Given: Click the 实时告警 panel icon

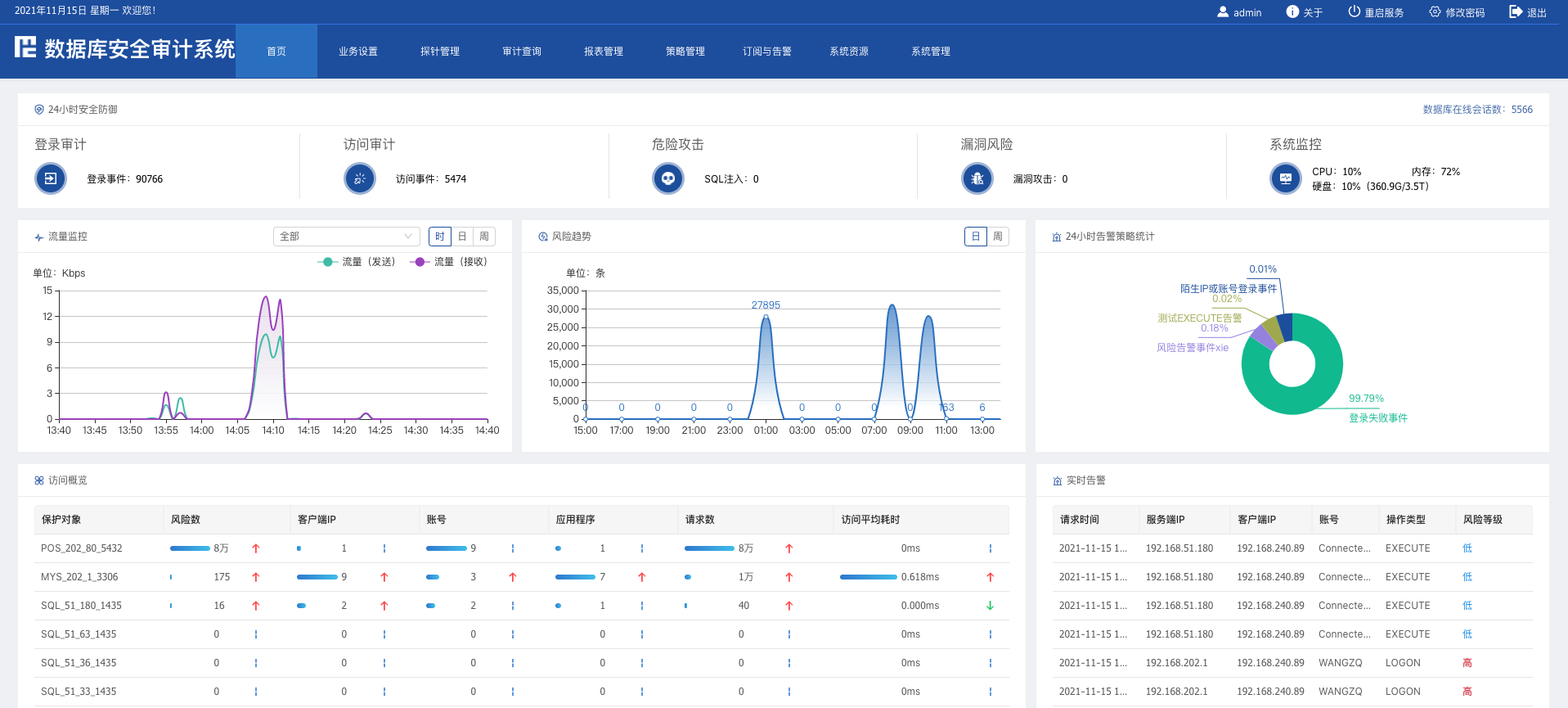Looking at the screenshot, I should [x=1058, y=481].
